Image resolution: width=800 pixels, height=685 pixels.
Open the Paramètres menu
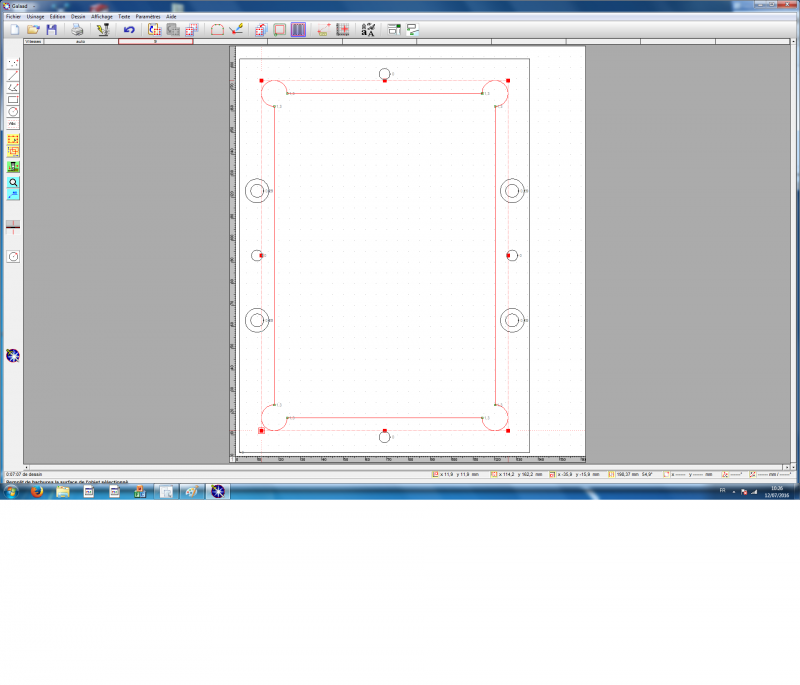[x=147, y=17]
